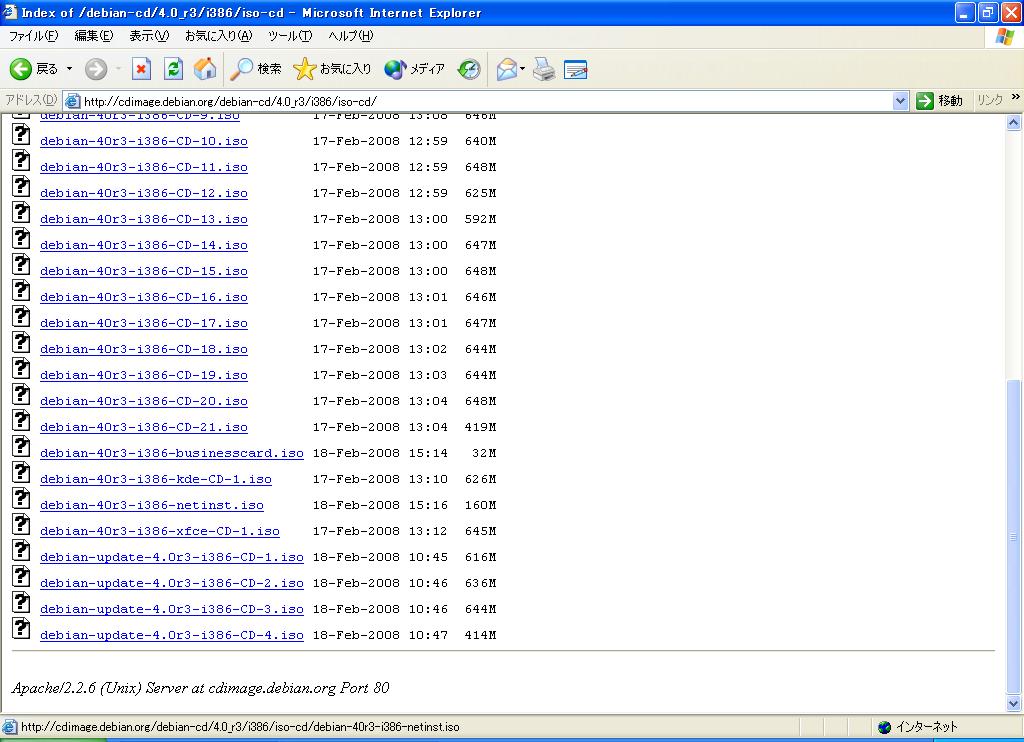Open debian-40r3-i386-CD-12.iso link

pyautogui.click(x=144, y=193)
